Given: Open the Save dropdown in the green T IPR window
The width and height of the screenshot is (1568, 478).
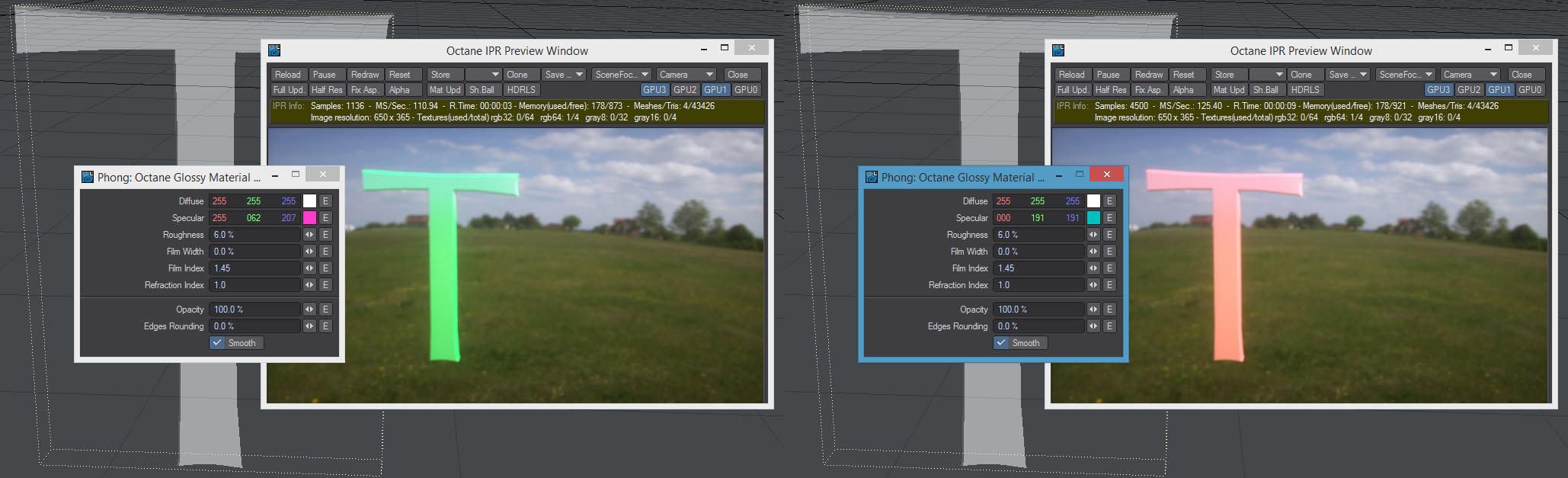Looking at the screenshot, I should (x=564, y=75).
